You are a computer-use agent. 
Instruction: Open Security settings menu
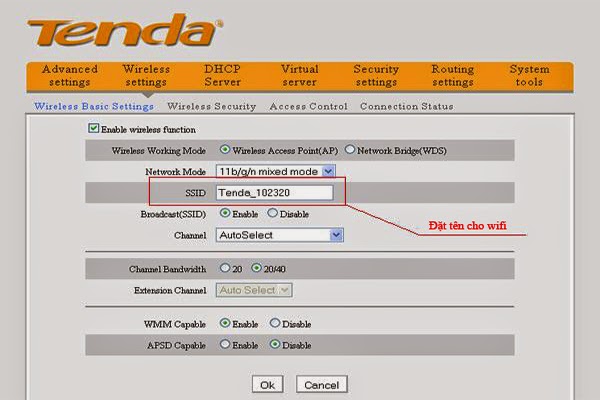point(376,75)
